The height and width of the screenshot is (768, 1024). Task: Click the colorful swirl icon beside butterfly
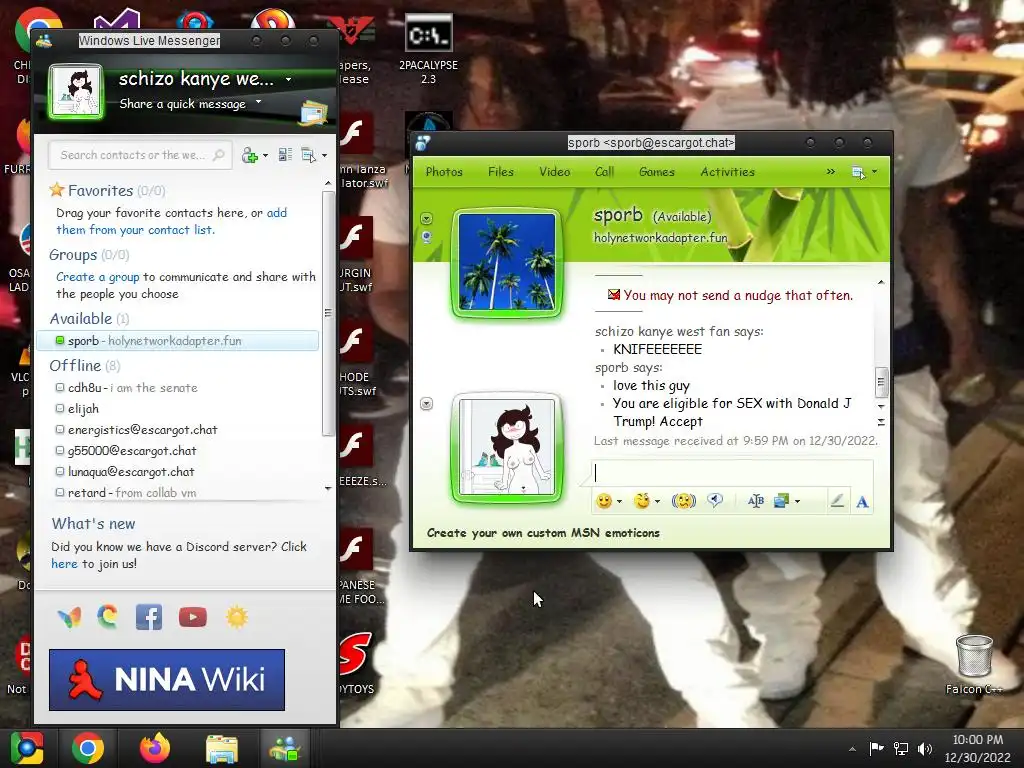pos(108,616)
